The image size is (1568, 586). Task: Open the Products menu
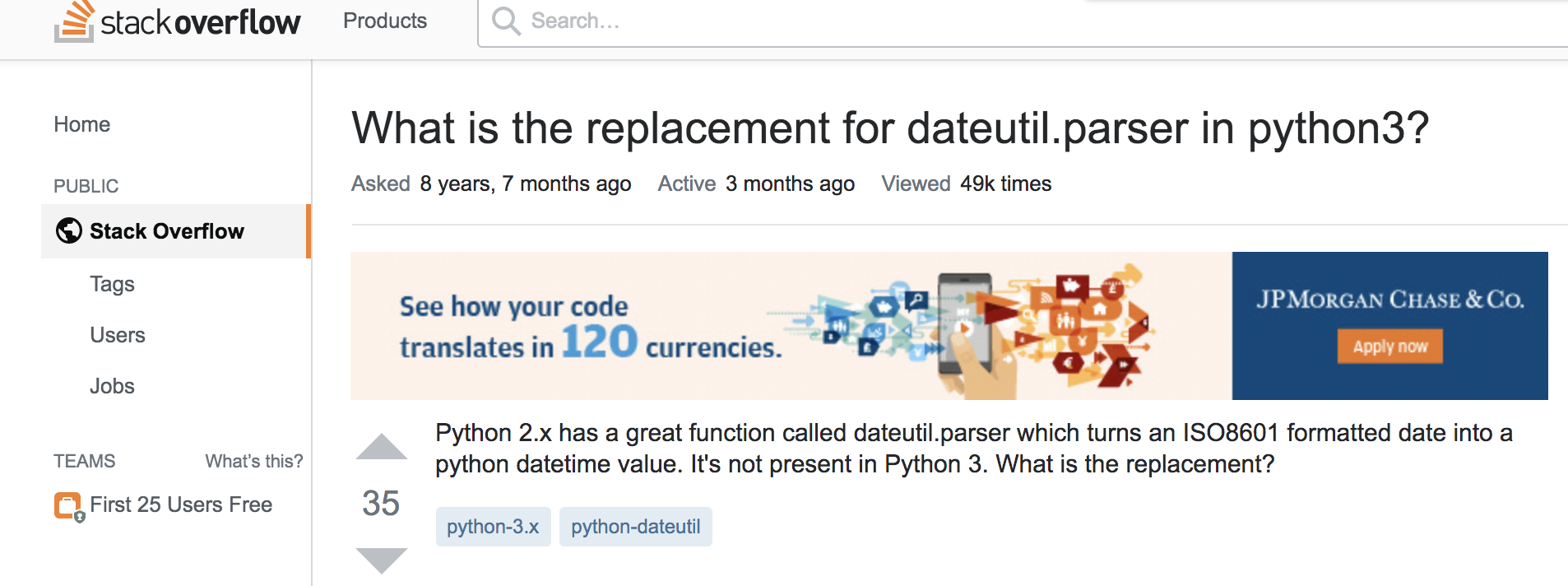point(383,21)
